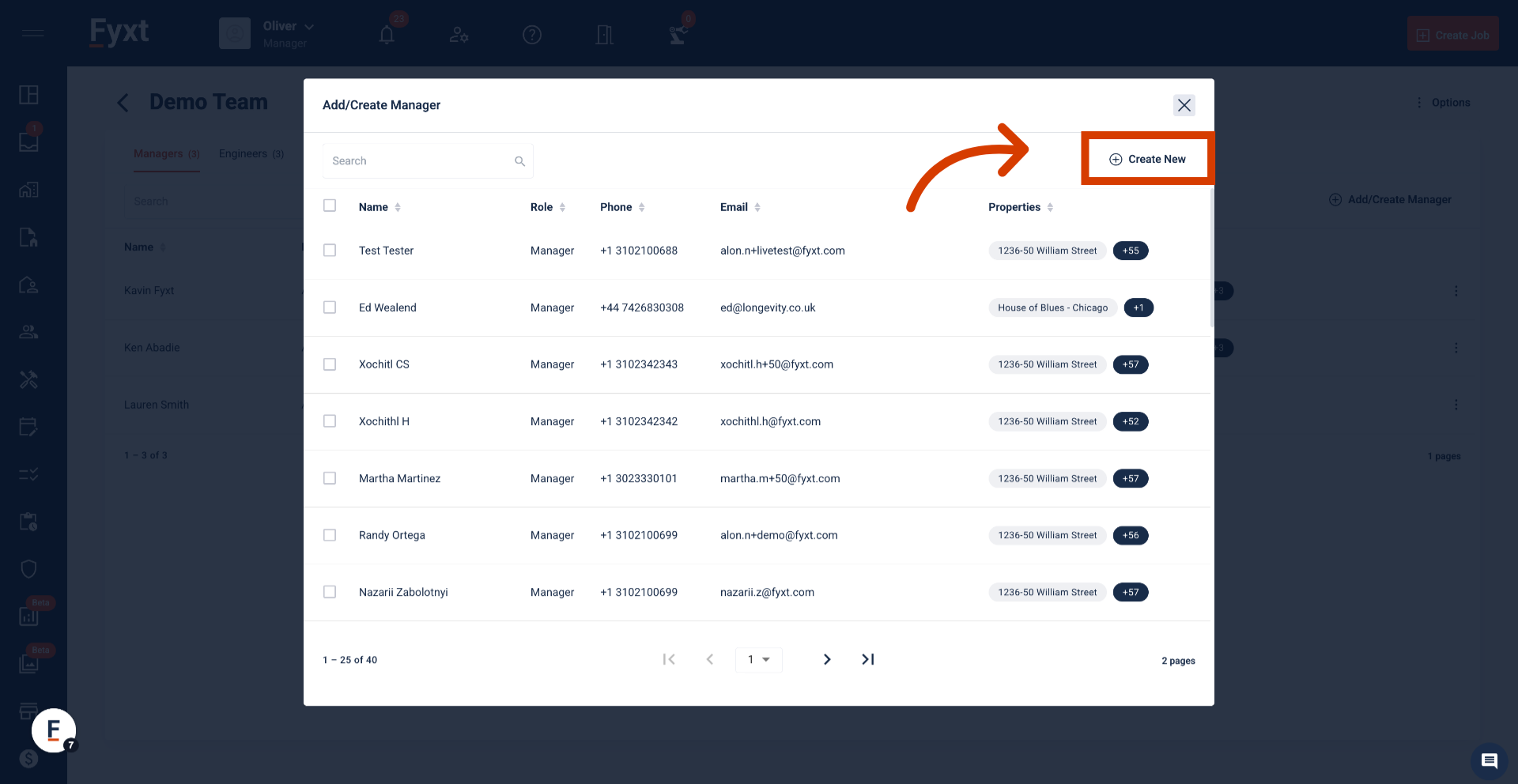This screenshot has width=1518, height=784.
Task: Open the Oliver Manager account dropdown
Action: pyautogui.click(x=267, y=33)
